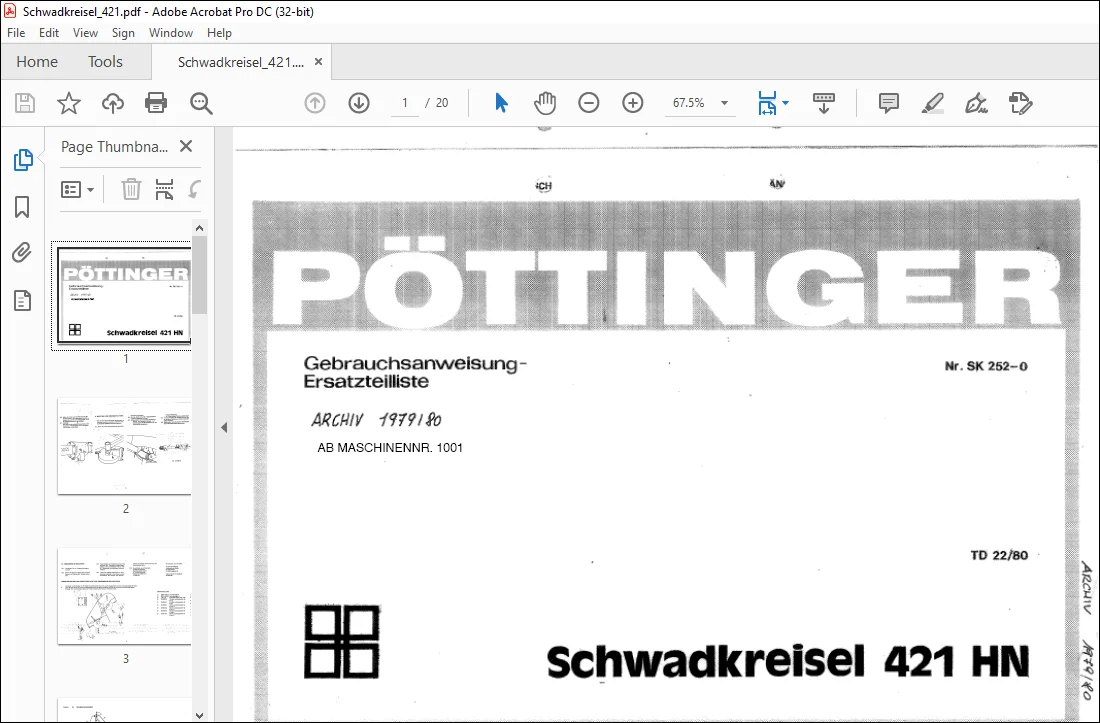The height and width of the screenshot is (723, 1100).
Task: Show the Page Thumbnails pane
Action: [23, 160]
